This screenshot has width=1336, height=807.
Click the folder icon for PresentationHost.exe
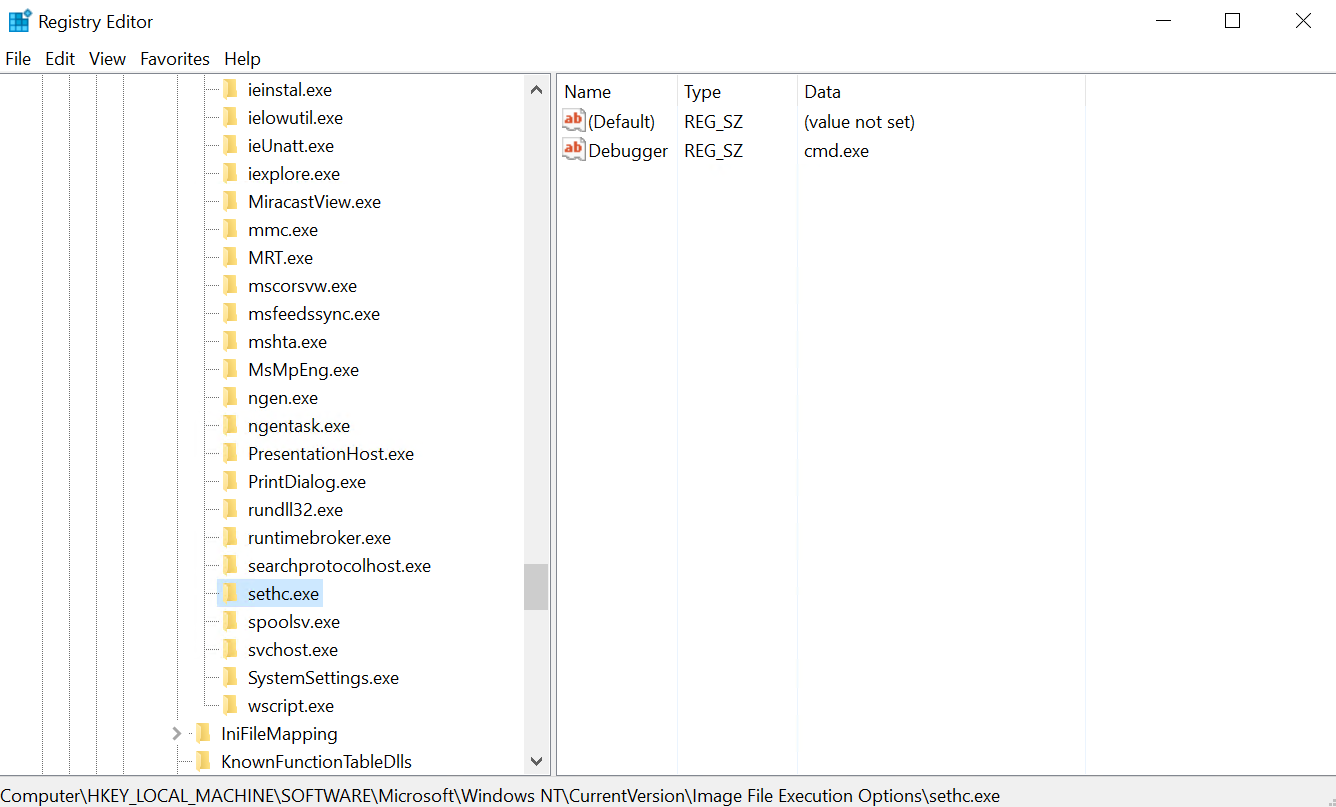(231, 454)
